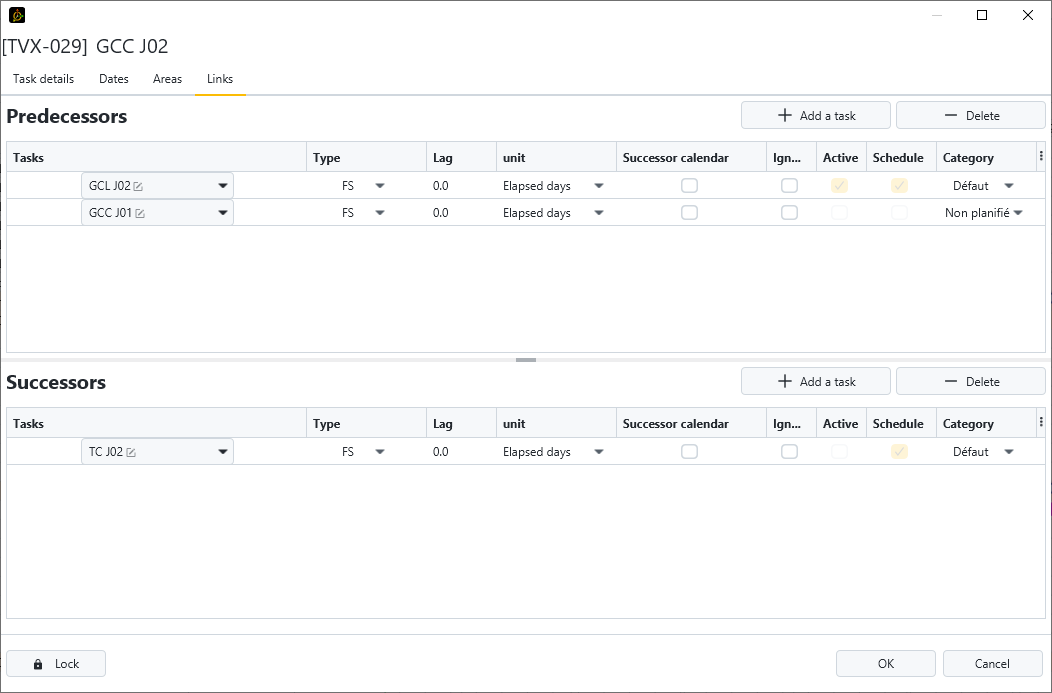Click the Successors column options kebab icon
The width and height of the screenshot is (1052, 693).
point(1041,423)
